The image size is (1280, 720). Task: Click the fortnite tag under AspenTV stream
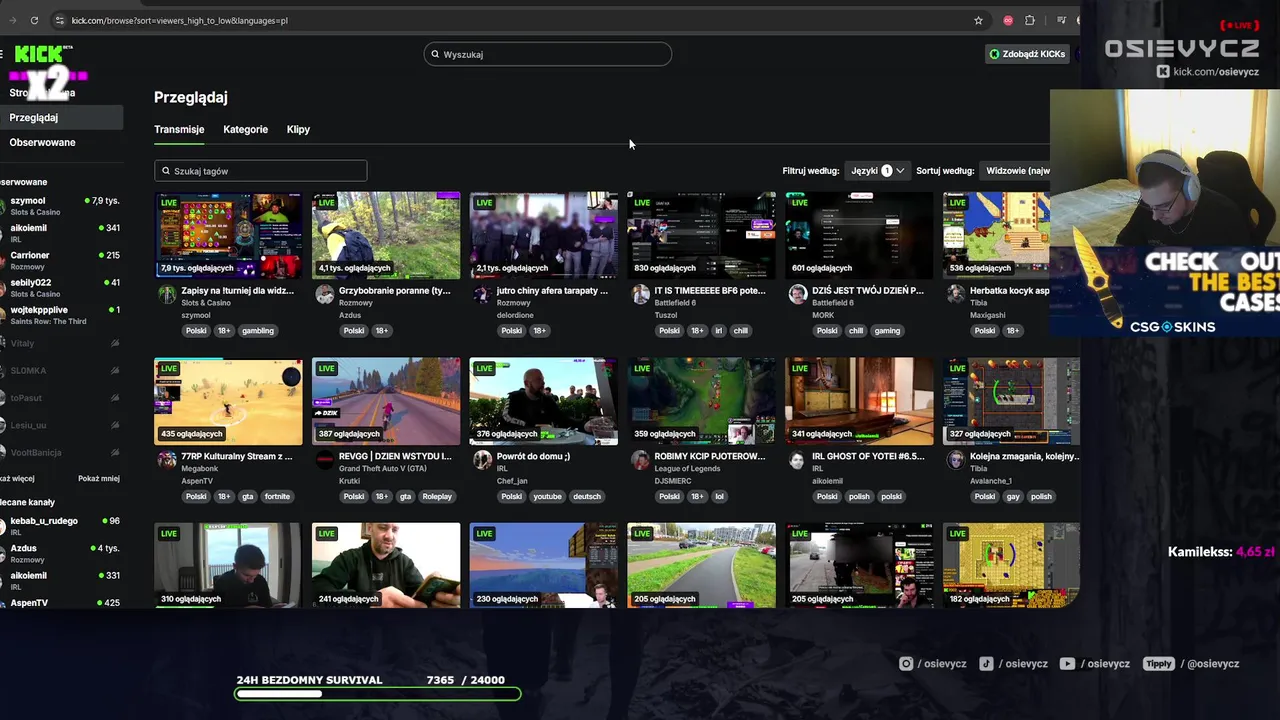click(277, 497)
